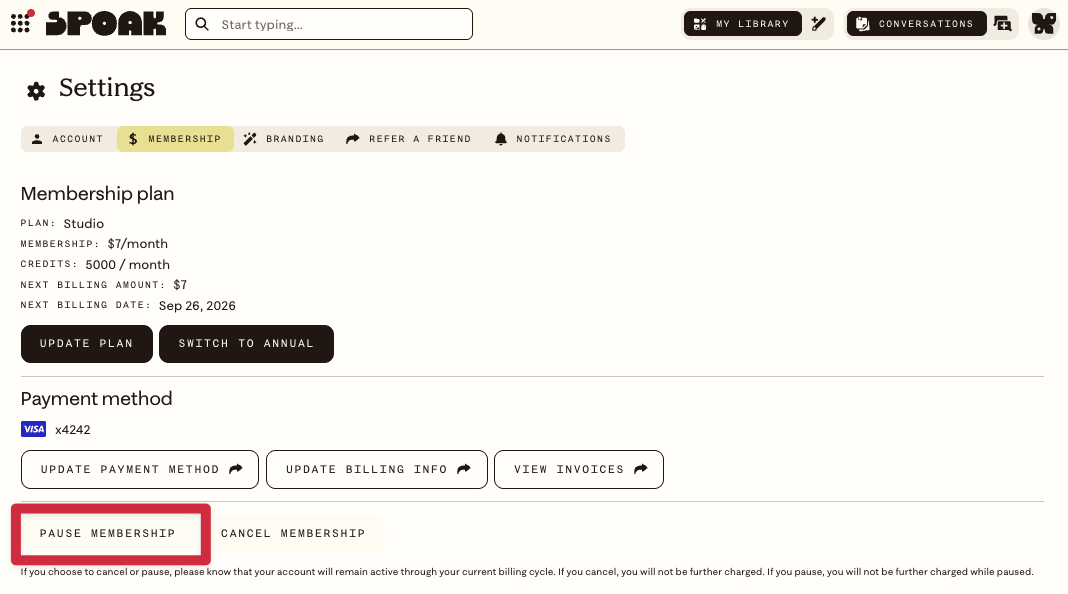
Task: Open the apps grid menu icon
Action: [20, 23]
